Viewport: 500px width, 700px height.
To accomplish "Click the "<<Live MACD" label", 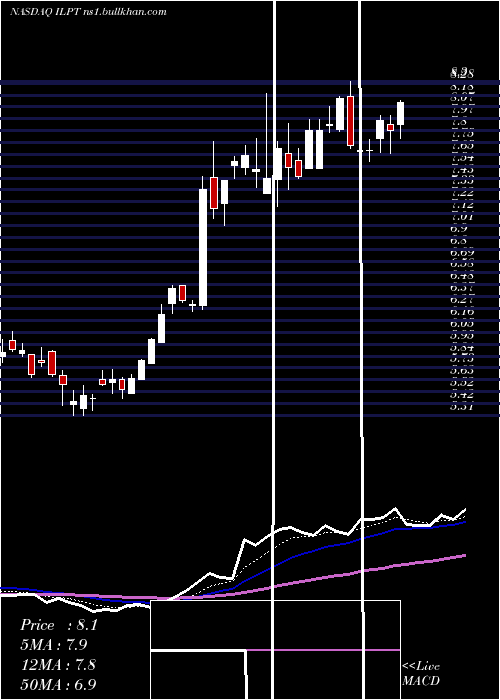I will pos(421,673).
